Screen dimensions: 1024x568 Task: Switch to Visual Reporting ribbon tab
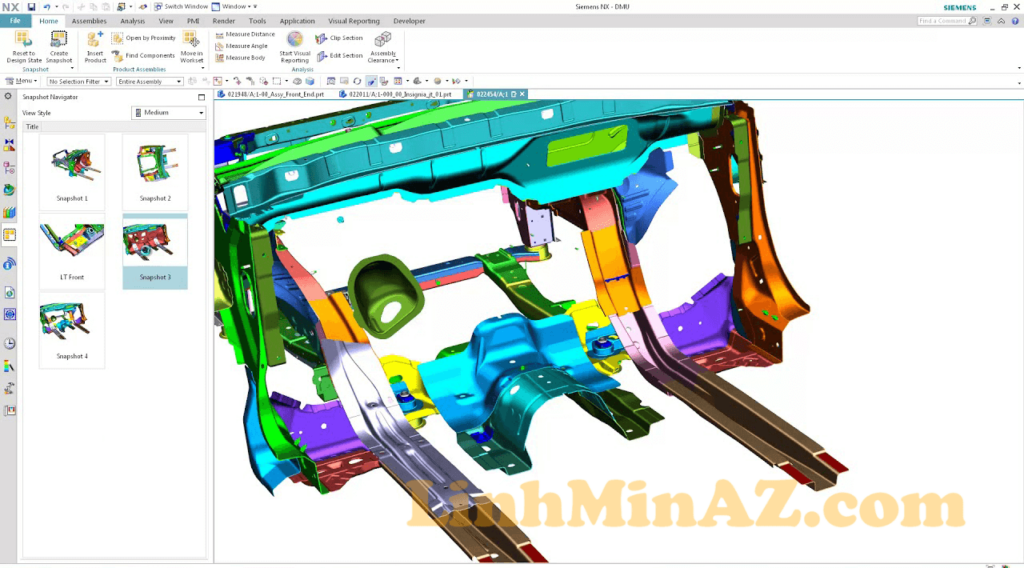tap(353, 21)
